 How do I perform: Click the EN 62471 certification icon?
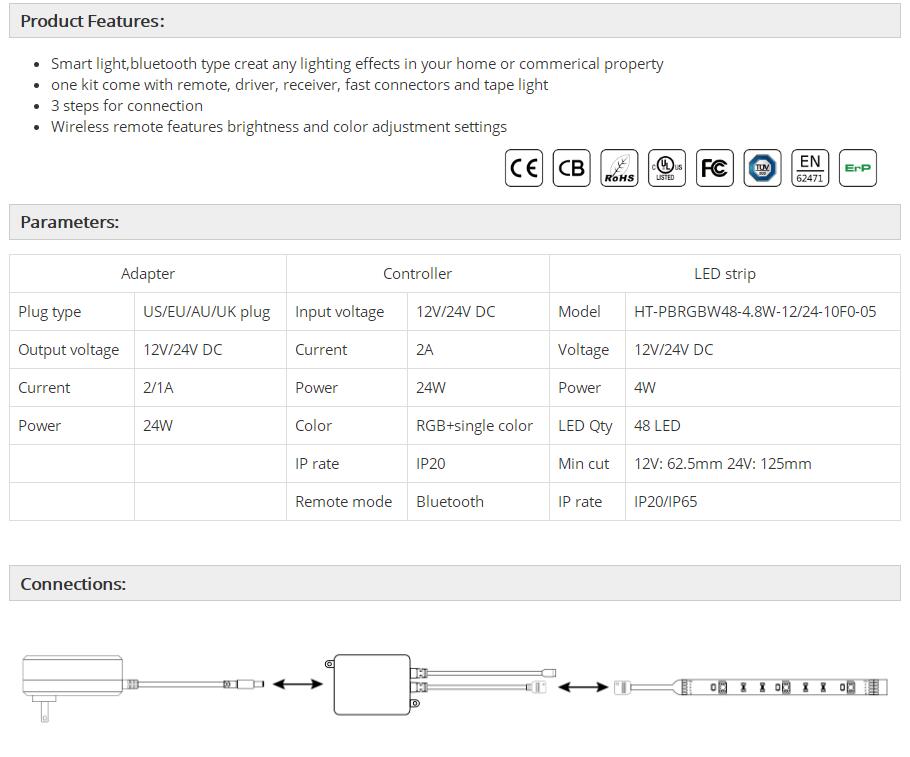(810, 168)
